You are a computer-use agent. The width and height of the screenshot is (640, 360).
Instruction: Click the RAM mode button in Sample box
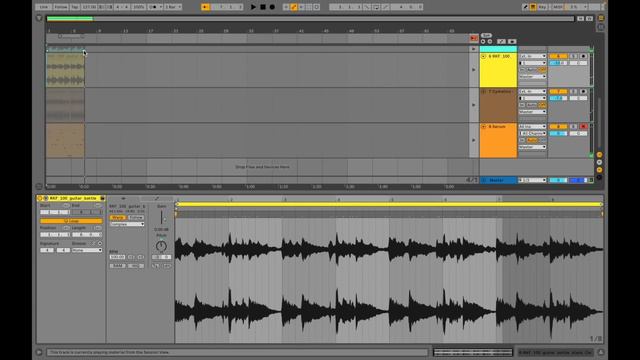tap(118, 266)
